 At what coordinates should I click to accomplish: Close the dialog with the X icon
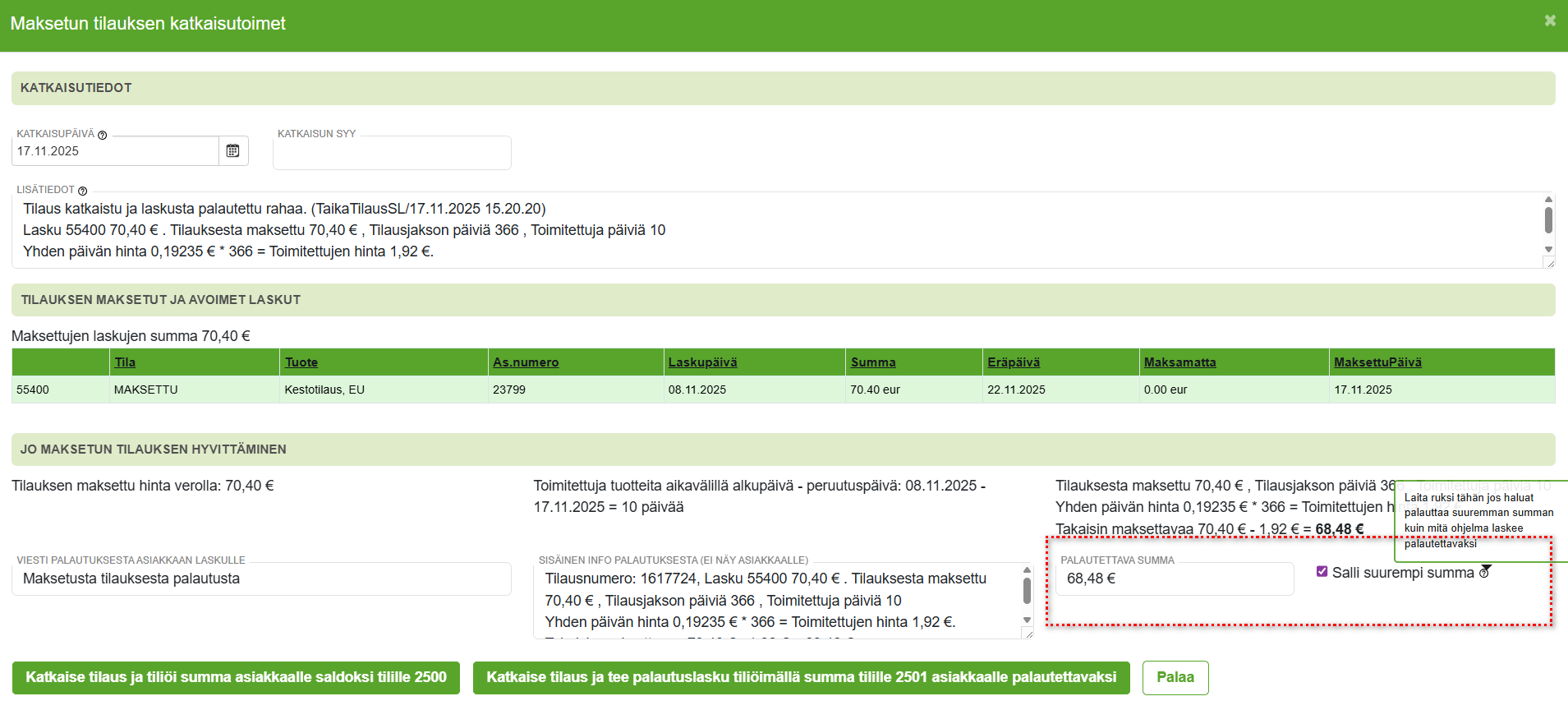click(x=1549, y=21)
